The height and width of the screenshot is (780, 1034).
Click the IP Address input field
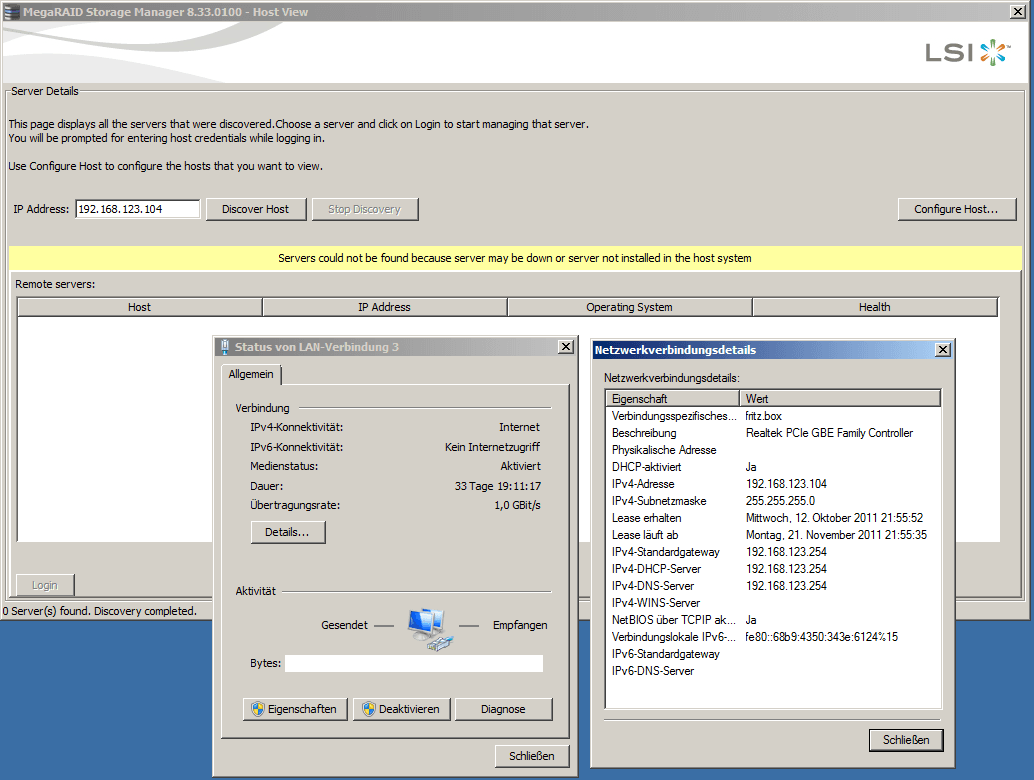[x=137, y=209]
